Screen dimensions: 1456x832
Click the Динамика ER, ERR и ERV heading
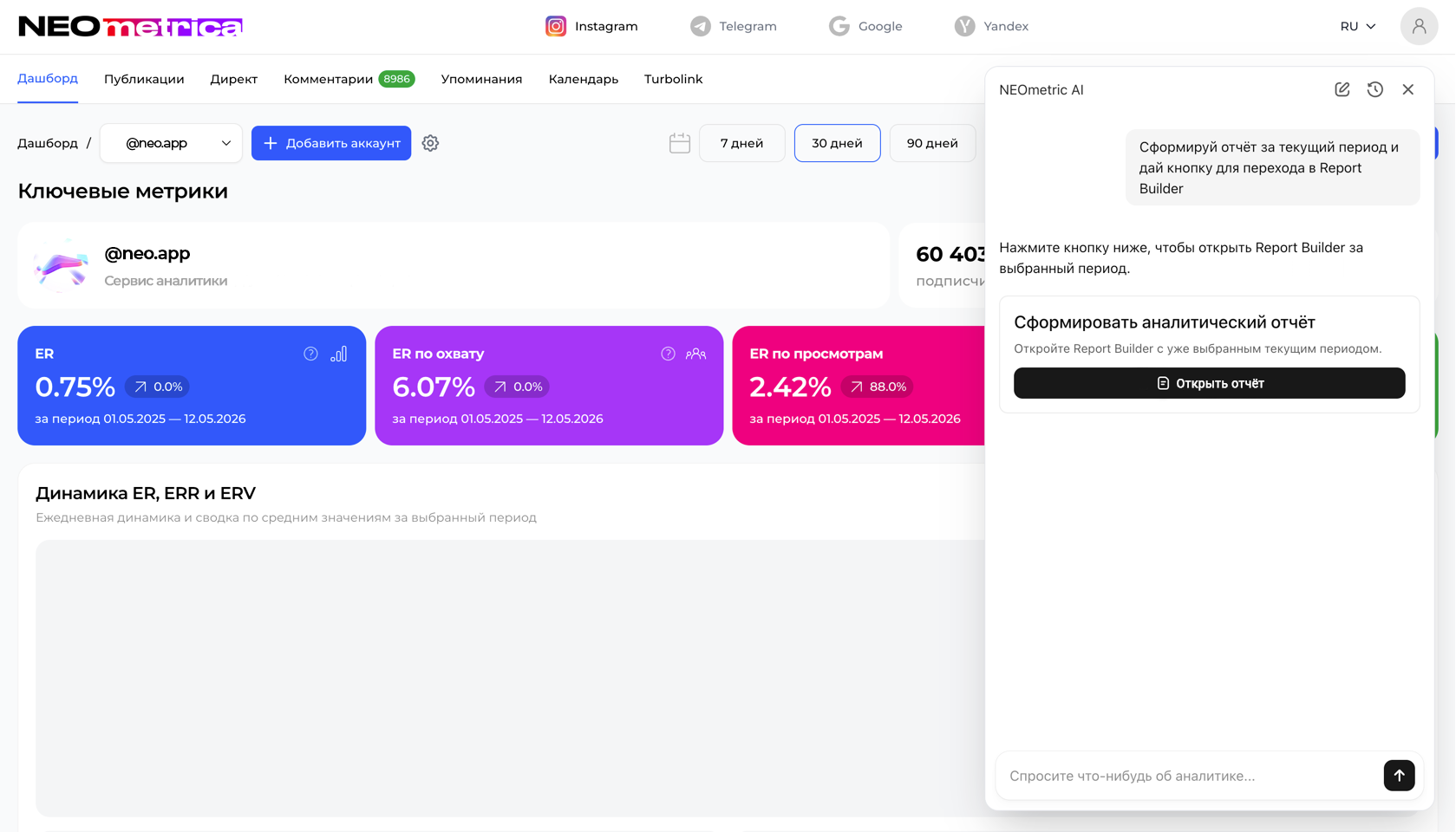tap(146, 493)
